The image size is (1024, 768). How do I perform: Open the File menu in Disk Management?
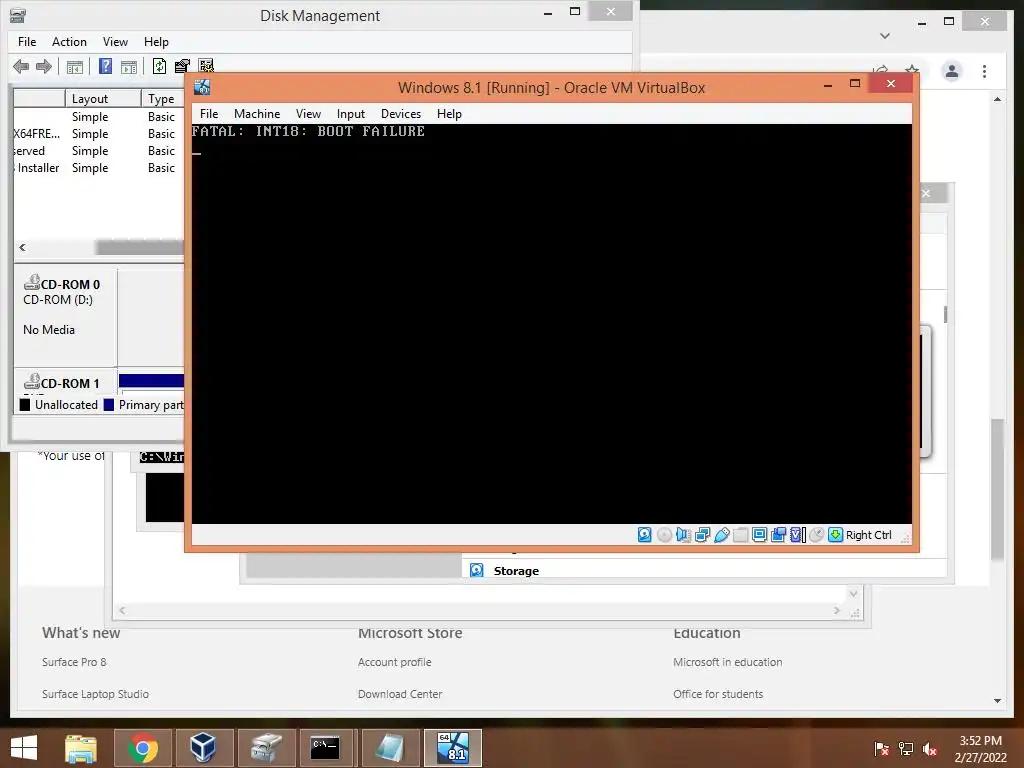coord(27,42)
